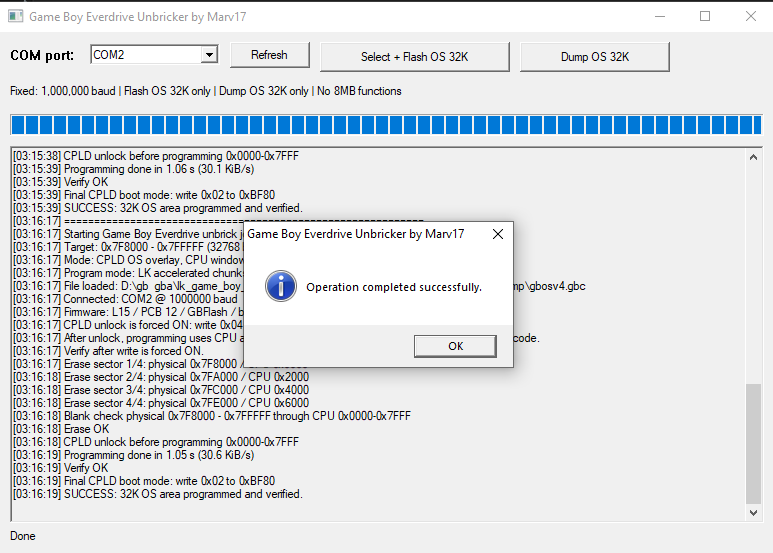Close the success dialog with X

coord(498,234)
